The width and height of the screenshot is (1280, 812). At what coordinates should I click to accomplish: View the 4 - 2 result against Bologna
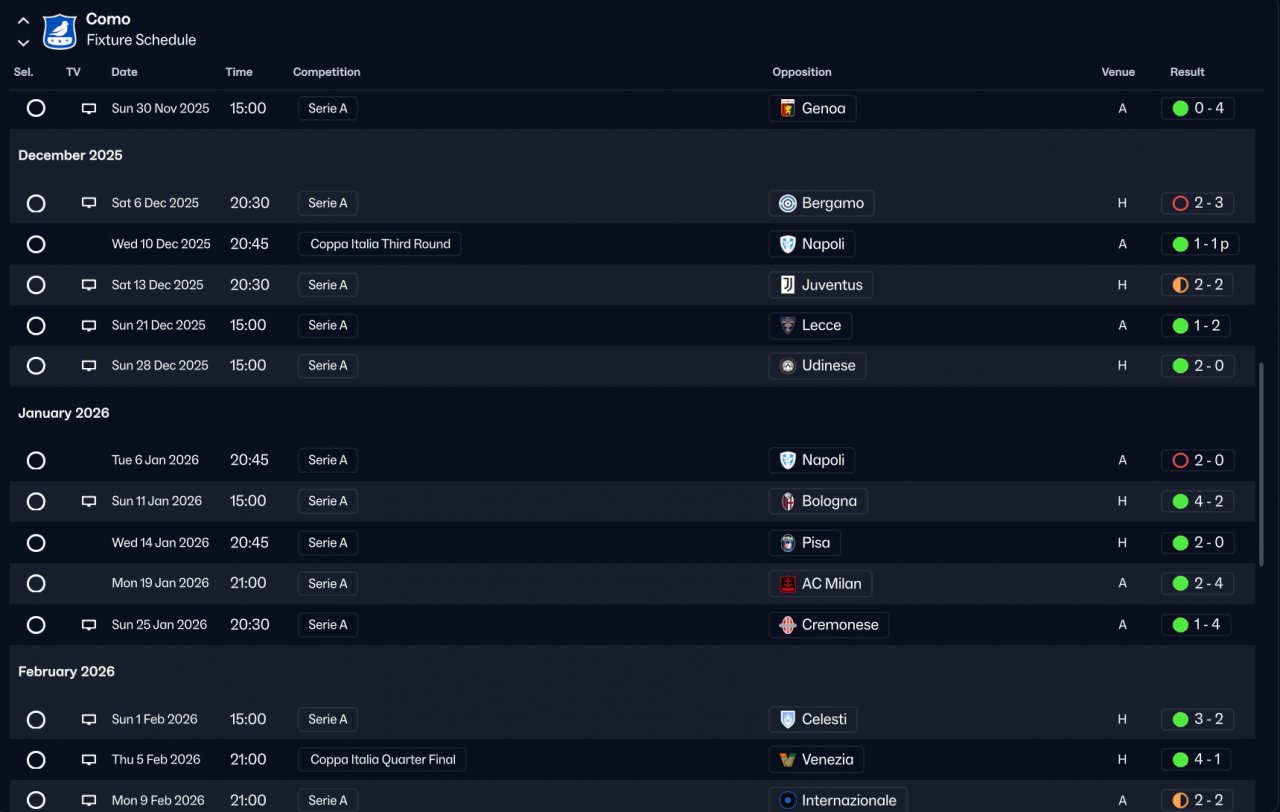tap(1198, 501)
